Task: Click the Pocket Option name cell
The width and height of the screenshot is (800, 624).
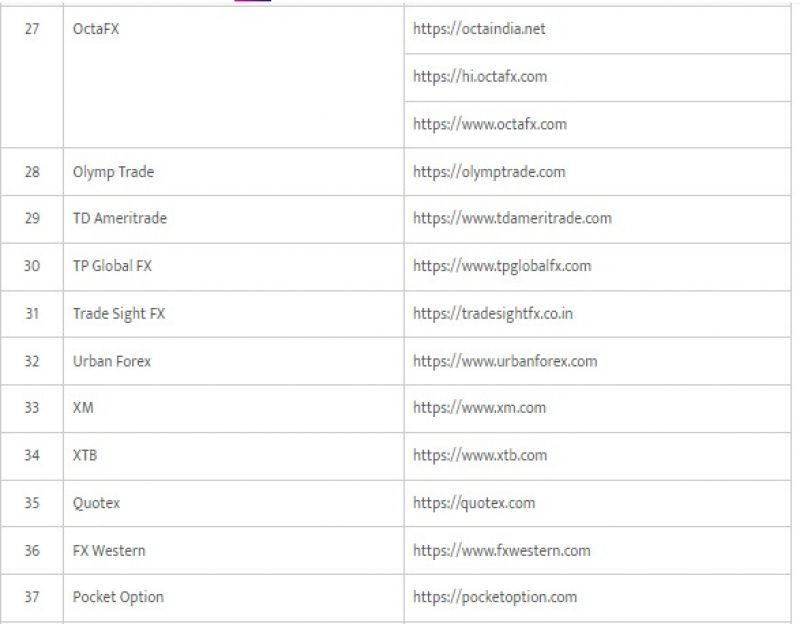Action: tap(118, 597)
